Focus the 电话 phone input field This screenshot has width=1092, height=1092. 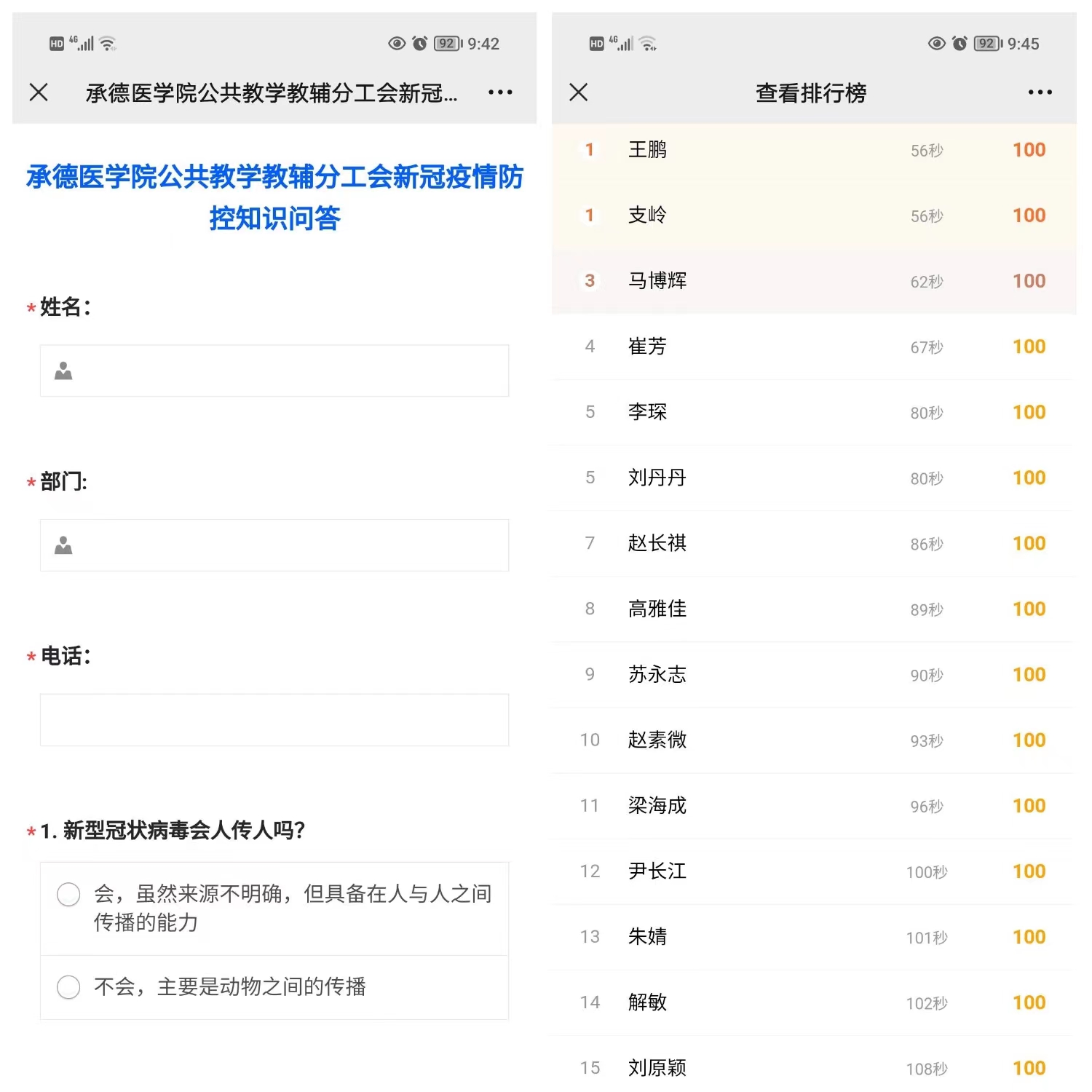[274, 720]
